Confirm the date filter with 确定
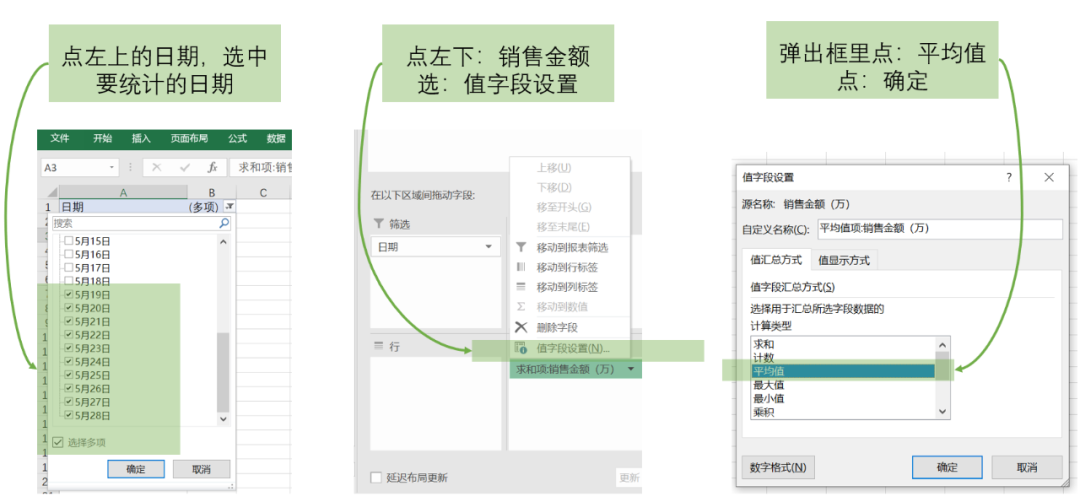This screenshot has width=1080, height=502. [136, 469]
